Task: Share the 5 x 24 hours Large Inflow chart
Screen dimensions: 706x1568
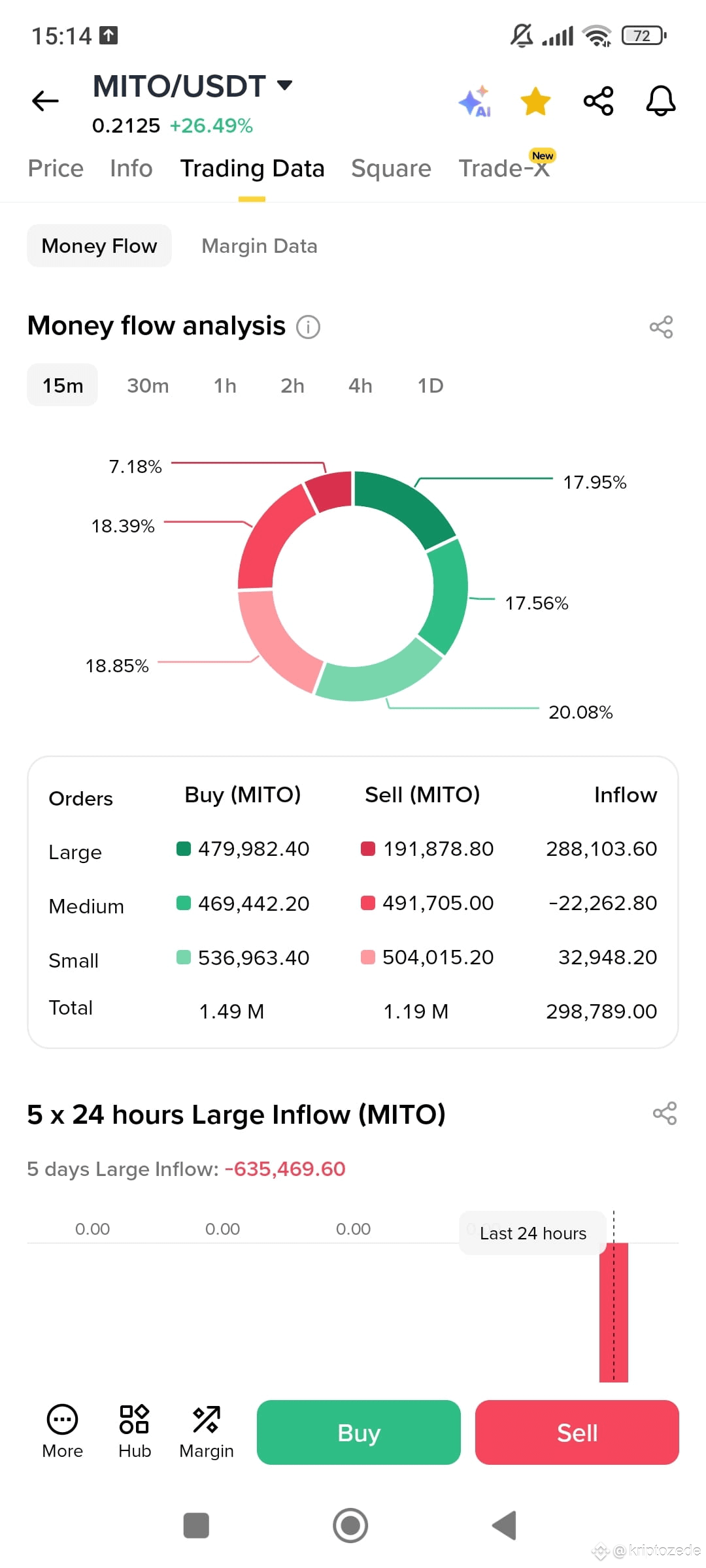Action: (665, 1113)
